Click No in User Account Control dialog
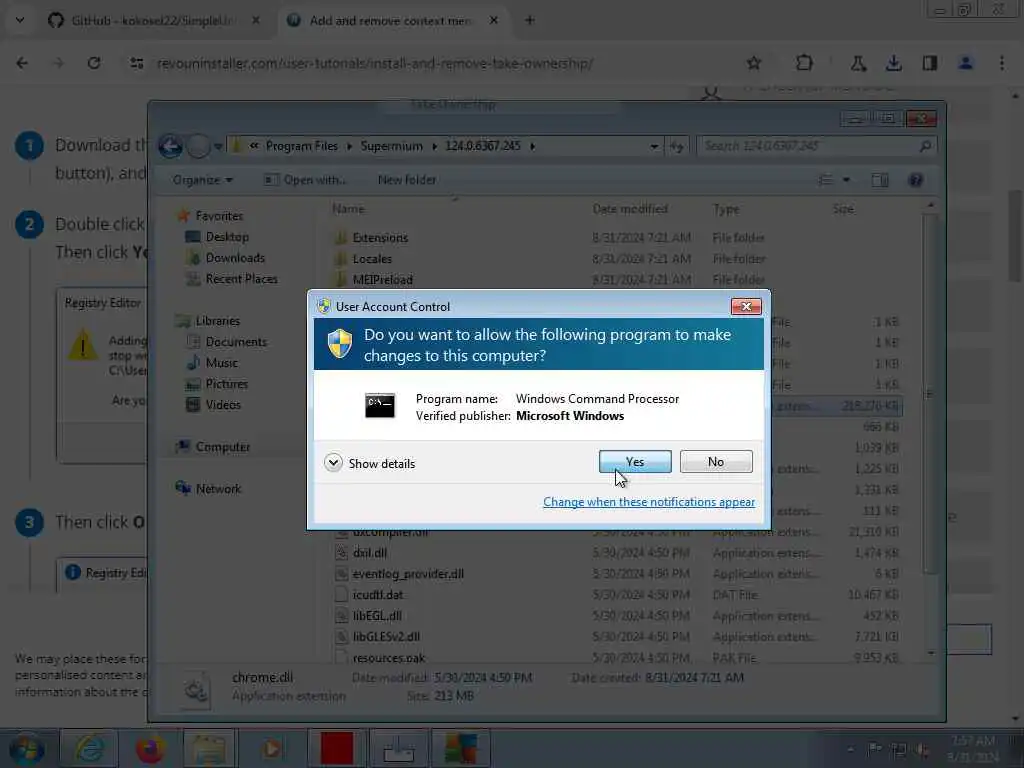Viewport: 1024px width, 768px height. click(x=716, y=462)
